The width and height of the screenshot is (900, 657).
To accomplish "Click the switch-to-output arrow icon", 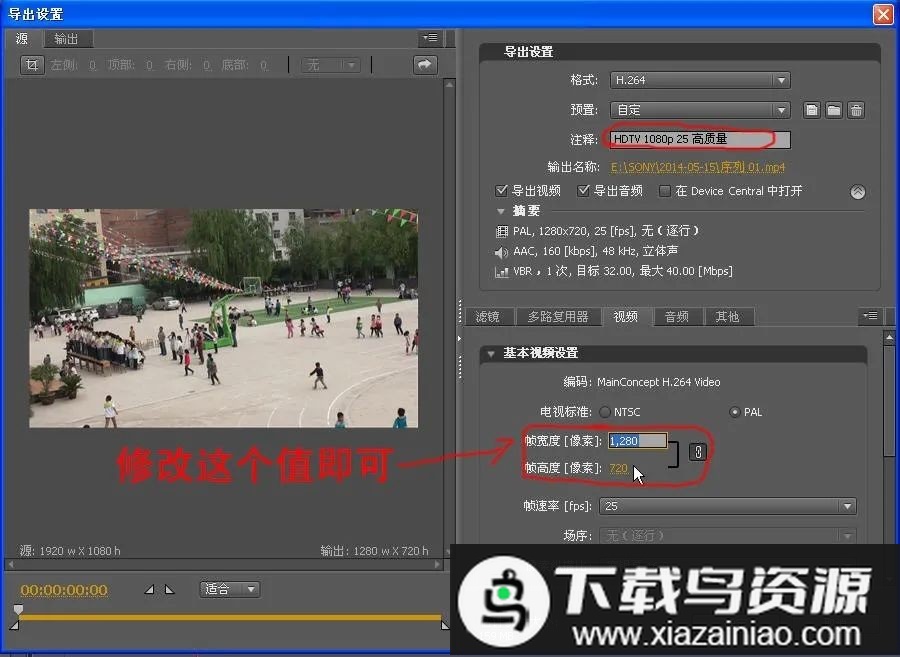I will [425, 65].
